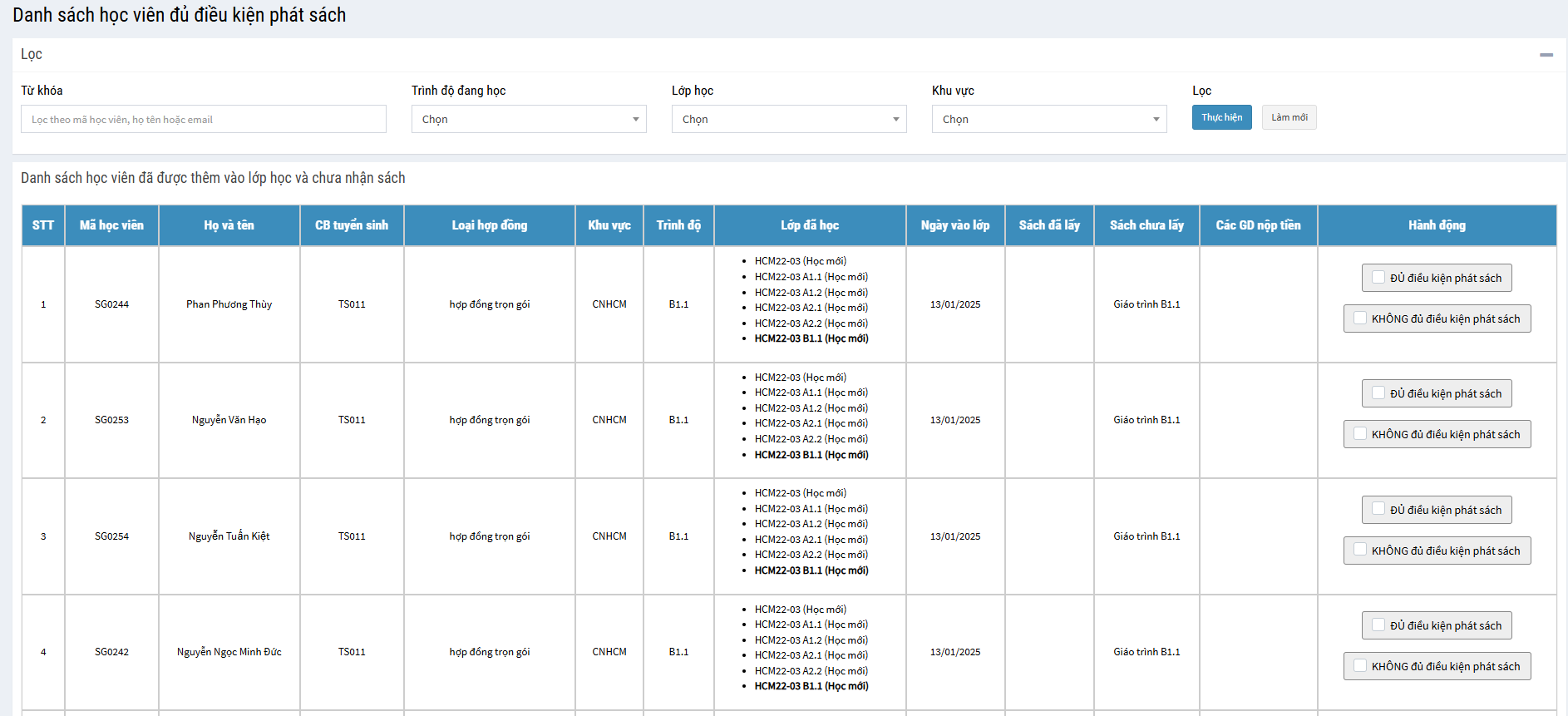Tick ĐỦ điều kiện for Nguyễn Văn Hạo
Image resolution: width=1568 pixels, height=716 pixels.
1378,393
